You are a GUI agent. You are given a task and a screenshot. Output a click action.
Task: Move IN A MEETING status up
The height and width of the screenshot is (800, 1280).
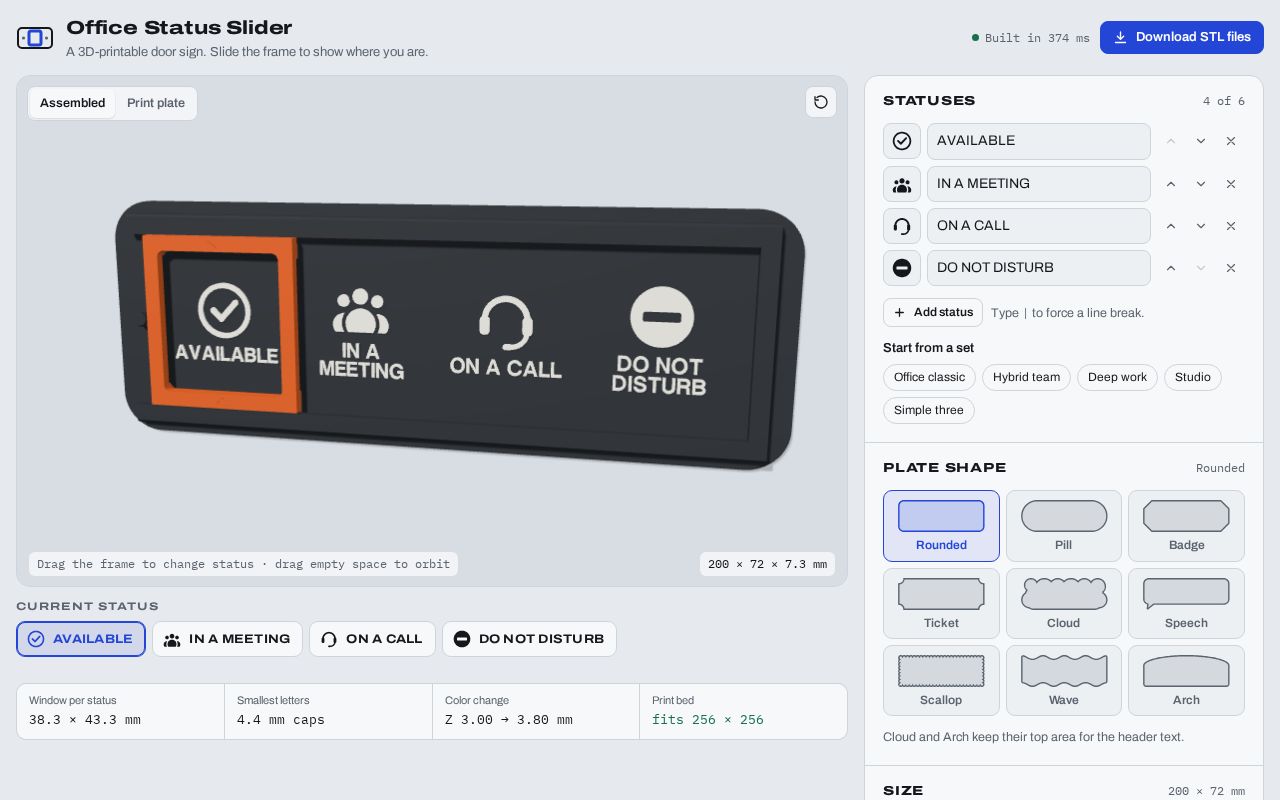click(x=1171, y=184)
